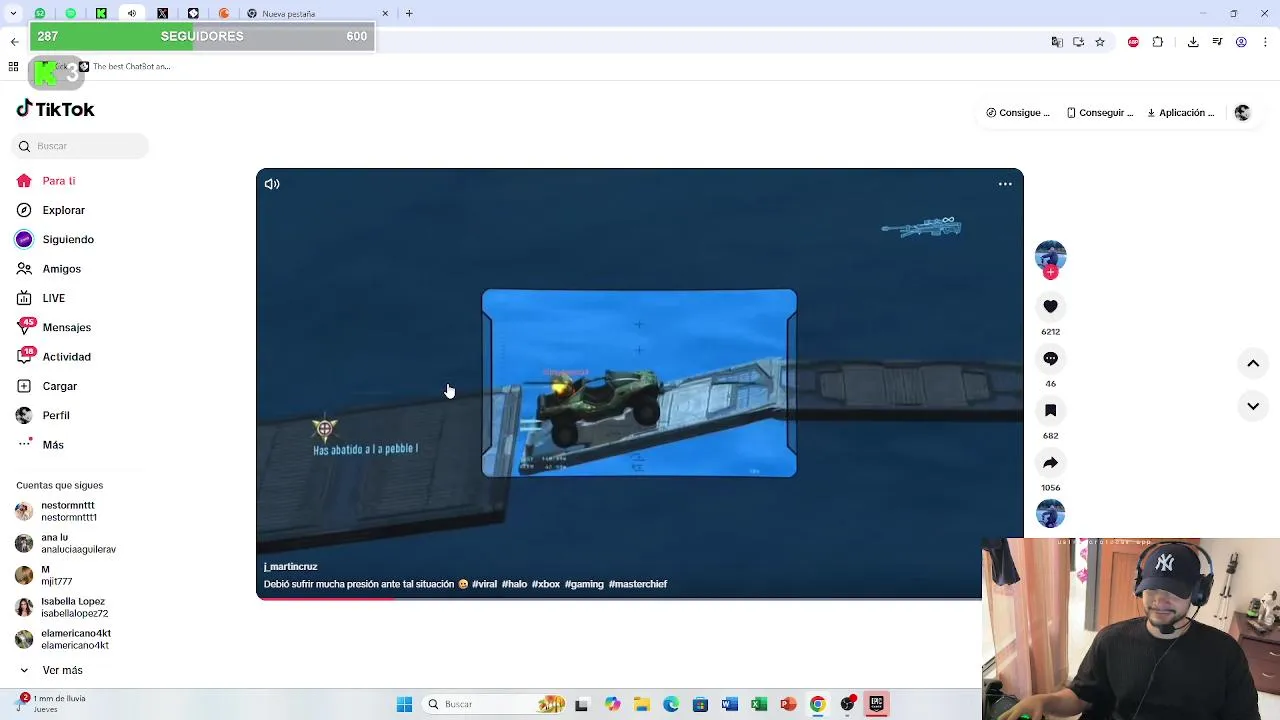Open Chrome tab search dropdown arrow
Viewport: 1280px width, 720px height.
coord(14,14)
